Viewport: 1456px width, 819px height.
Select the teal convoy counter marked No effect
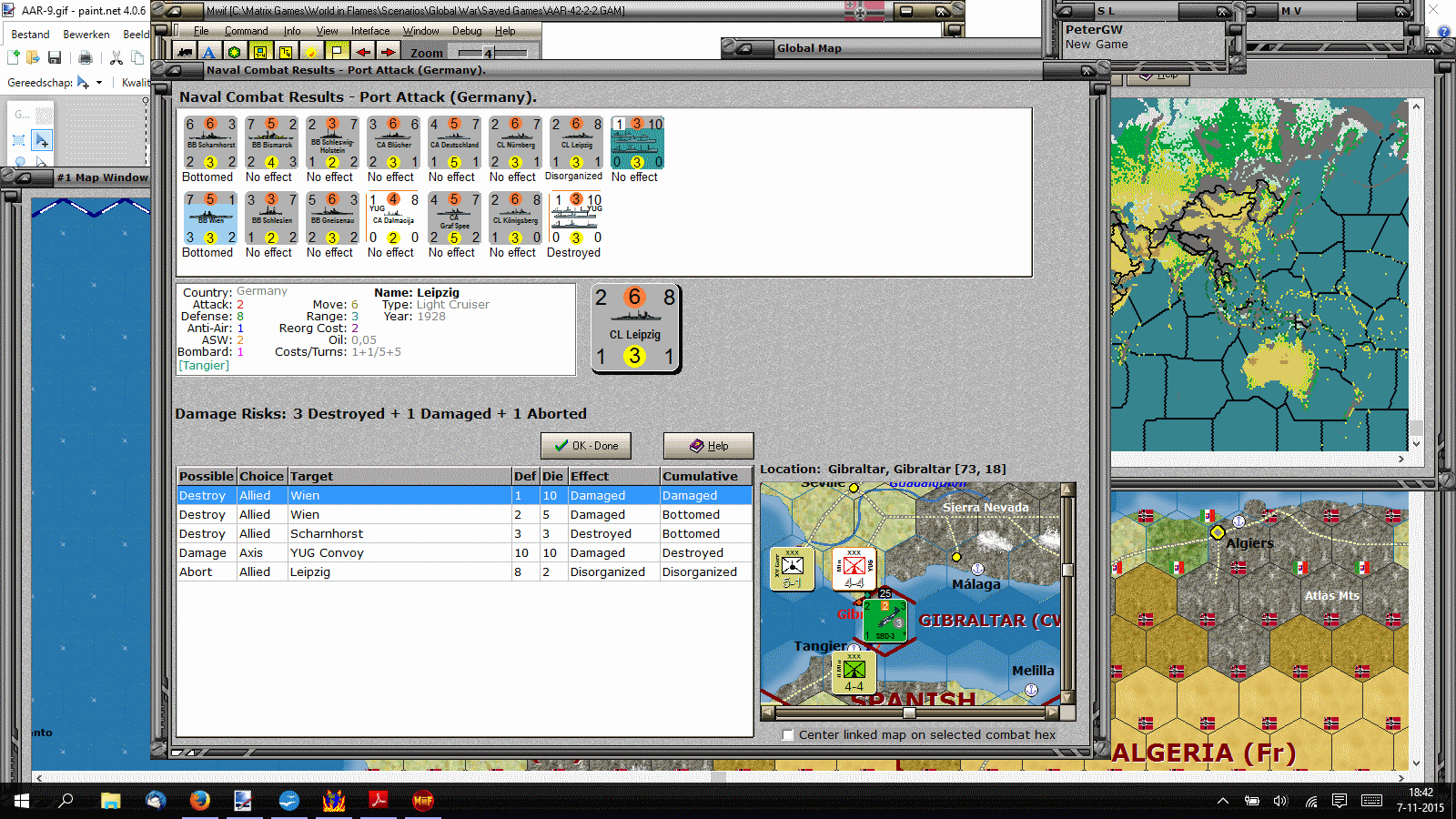point(637,143)
